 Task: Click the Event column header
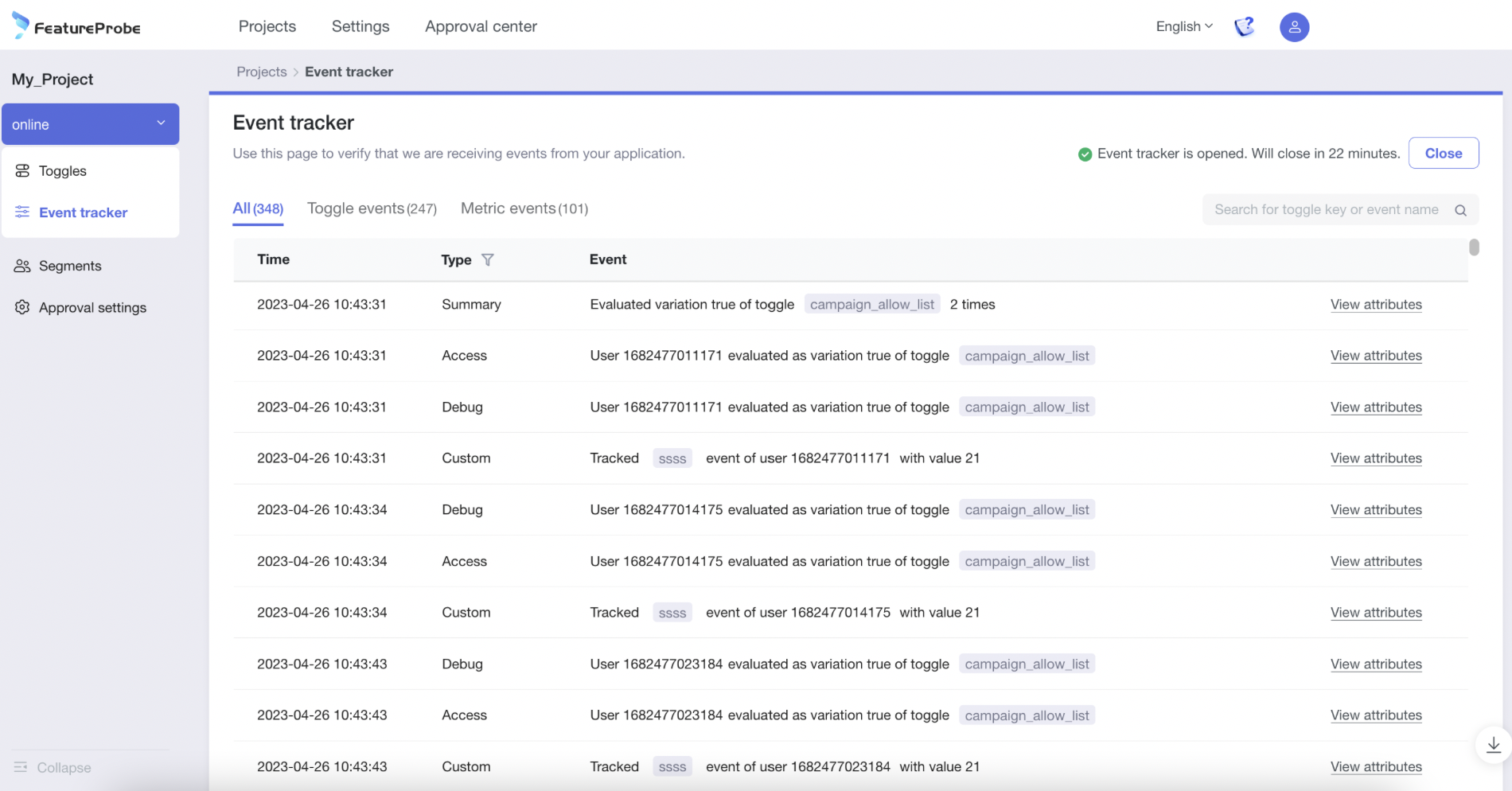(608, 259)
